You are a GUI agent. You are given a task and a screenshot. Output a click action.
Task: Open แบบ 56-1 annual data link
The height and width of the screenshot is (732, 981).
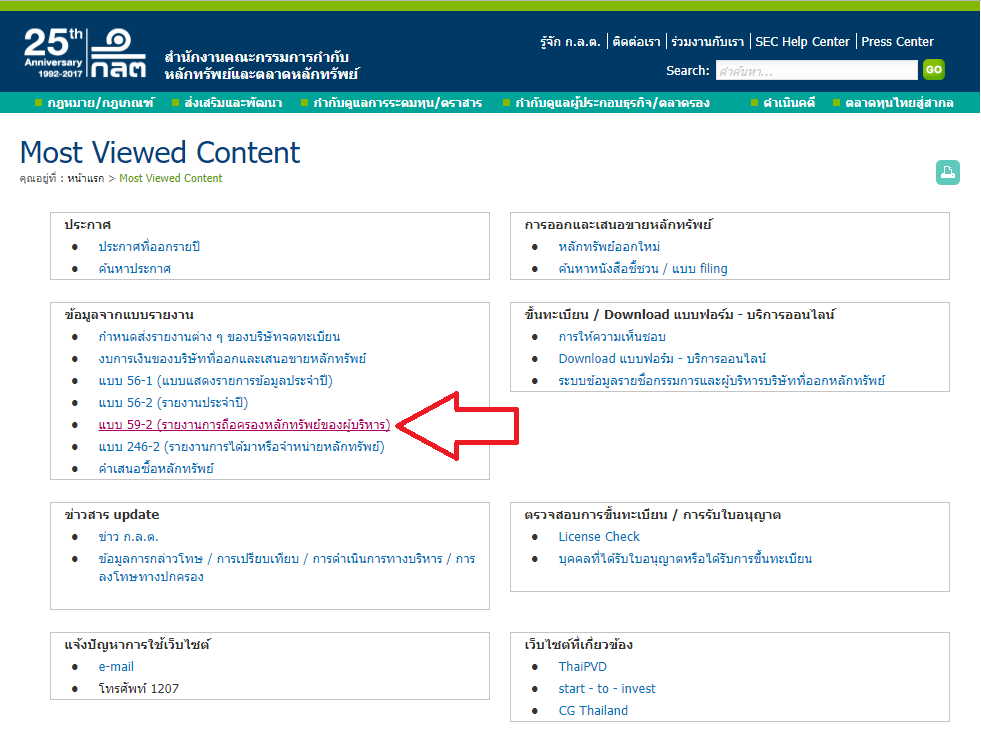(x=215, y=381)
